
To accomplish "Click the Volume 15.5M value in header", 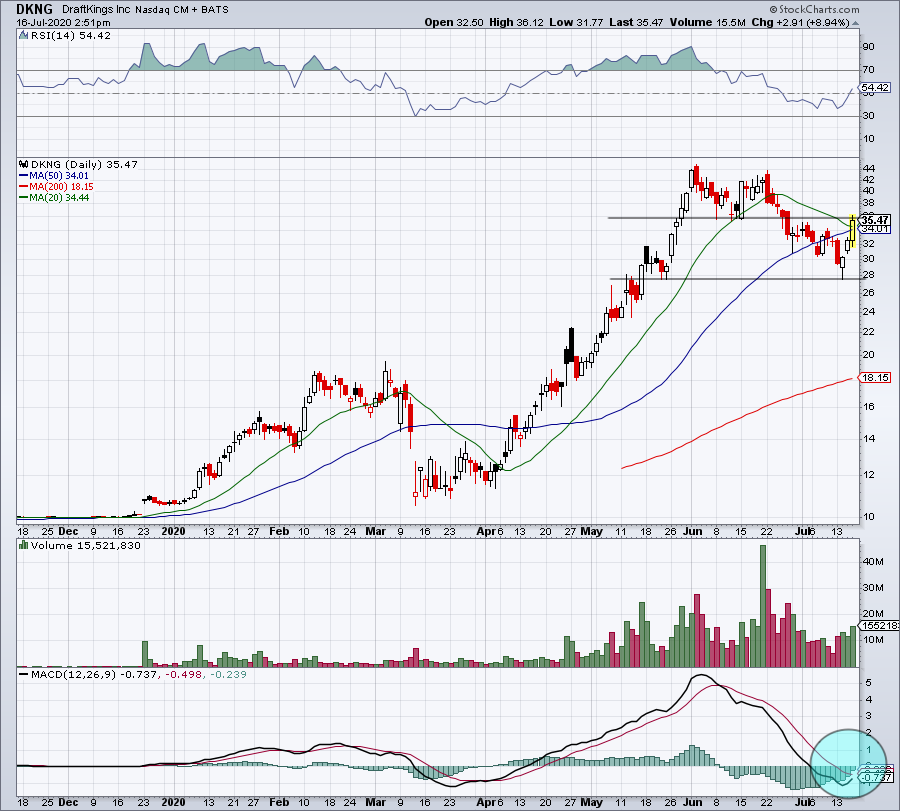I will (707, 23).
